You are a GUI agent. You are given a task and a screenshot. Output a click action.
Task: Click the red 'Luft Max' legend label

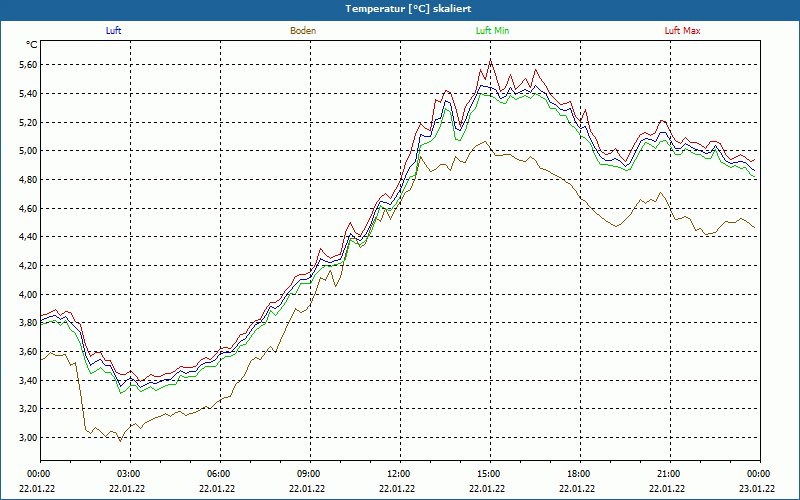click(x=682, y=31)
